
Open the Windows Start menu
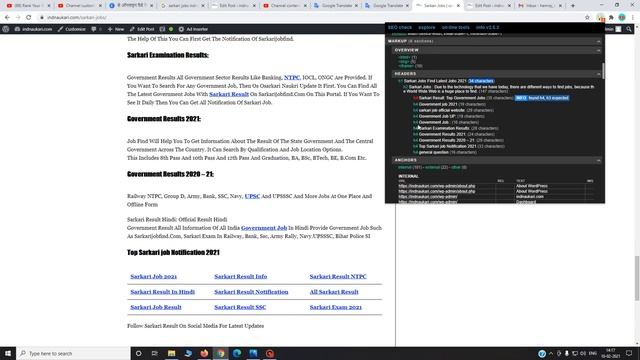[x=8, y=353]
